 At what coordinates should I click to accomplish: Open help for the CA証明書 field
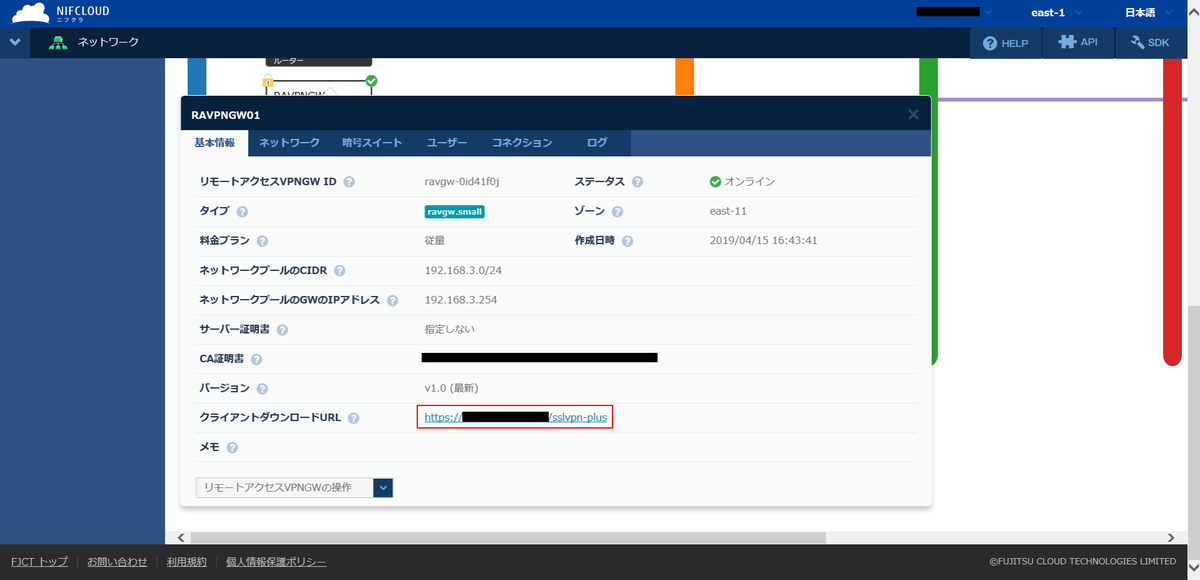coord(259,358)
